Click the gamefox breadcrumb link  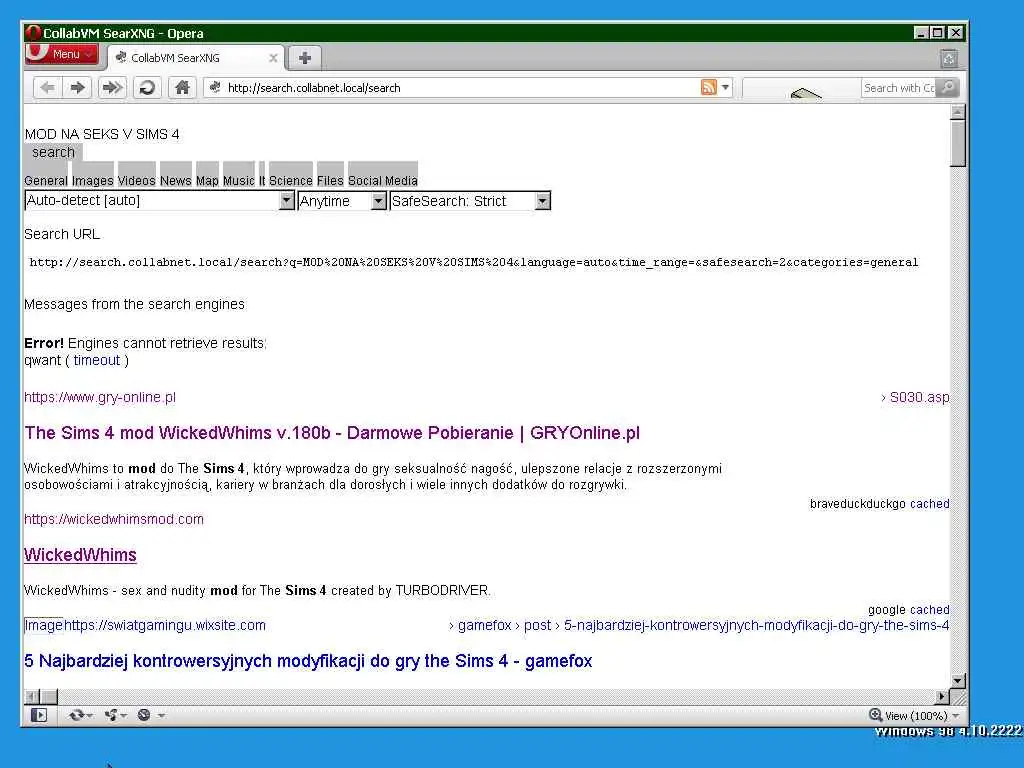pyautogui.click(x=485, y=625)
